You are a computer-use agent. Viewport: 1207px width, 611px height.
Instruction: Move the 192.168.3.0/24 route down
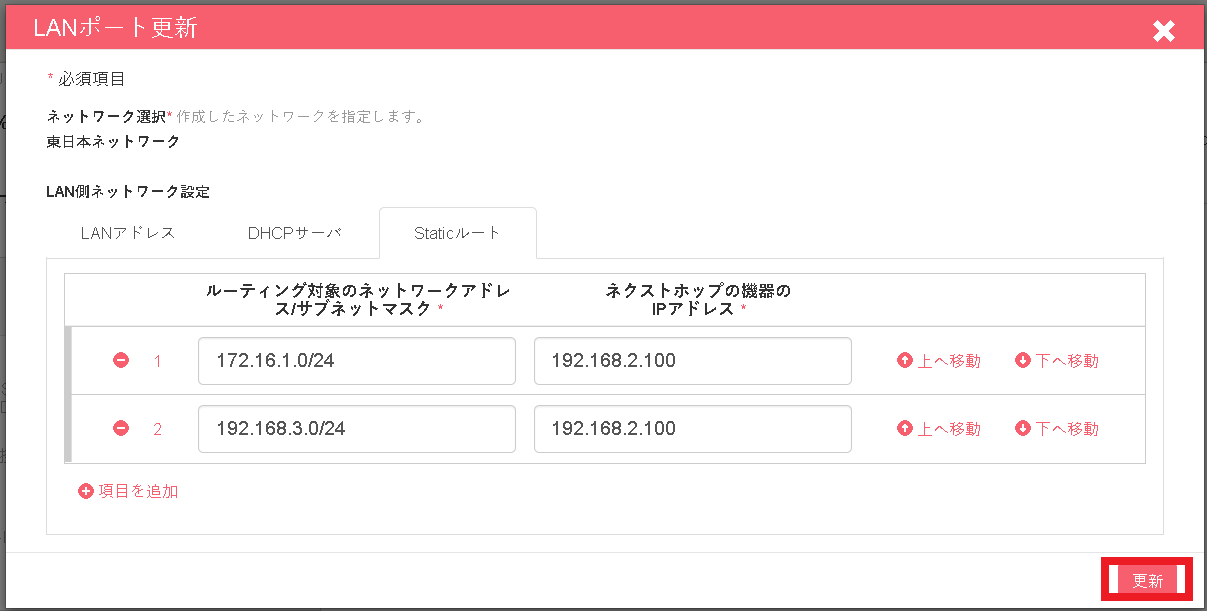pyautogui.click(x=1057, y=429)
